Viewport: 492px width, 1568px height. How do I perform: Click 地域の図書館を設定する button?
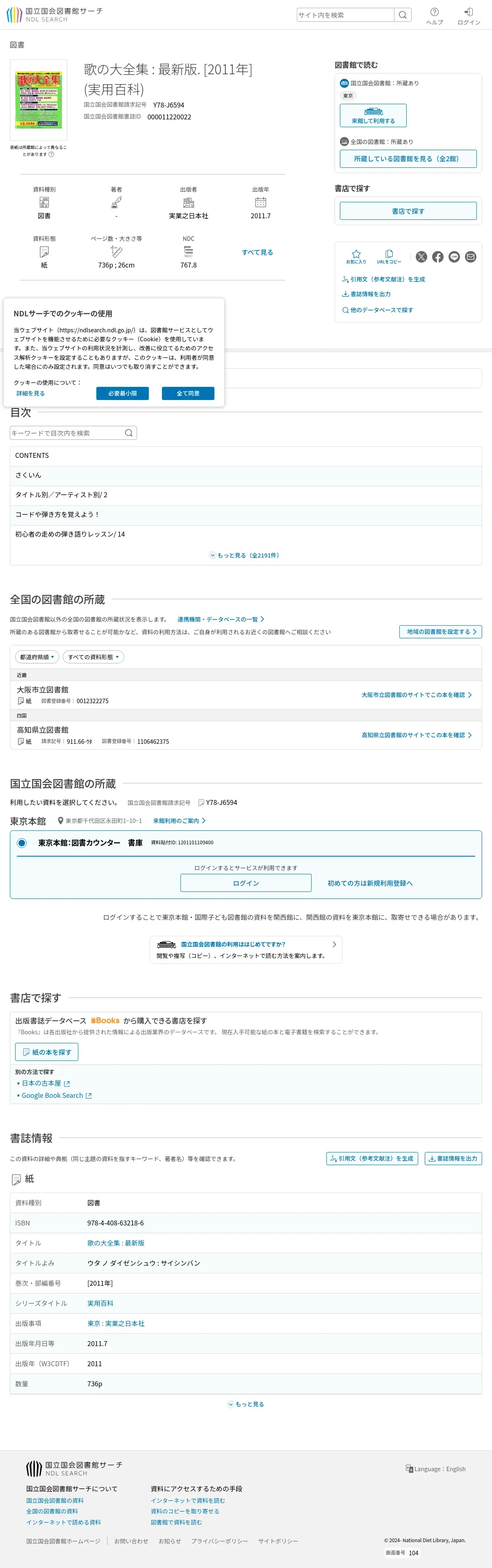[x=440, y=632]
